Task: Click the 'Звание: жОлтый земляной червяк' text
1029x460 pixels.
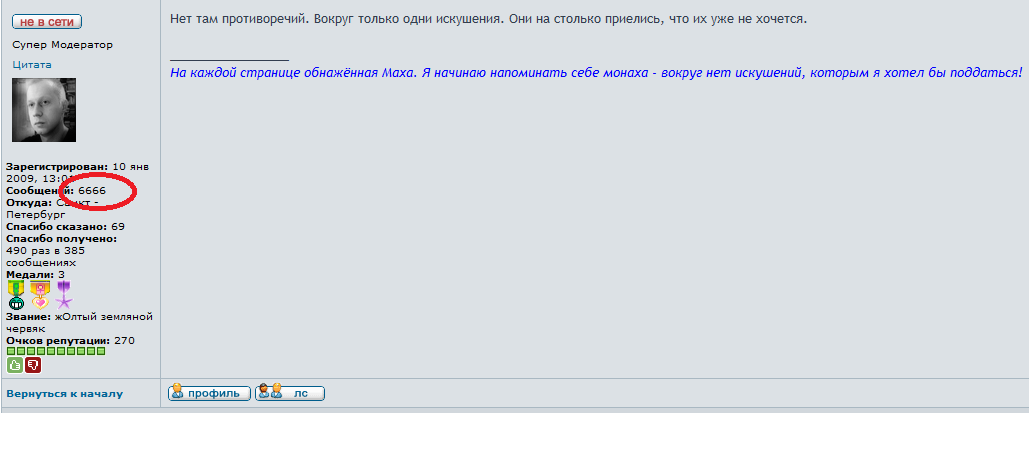Action: click(x=78, y=321)
